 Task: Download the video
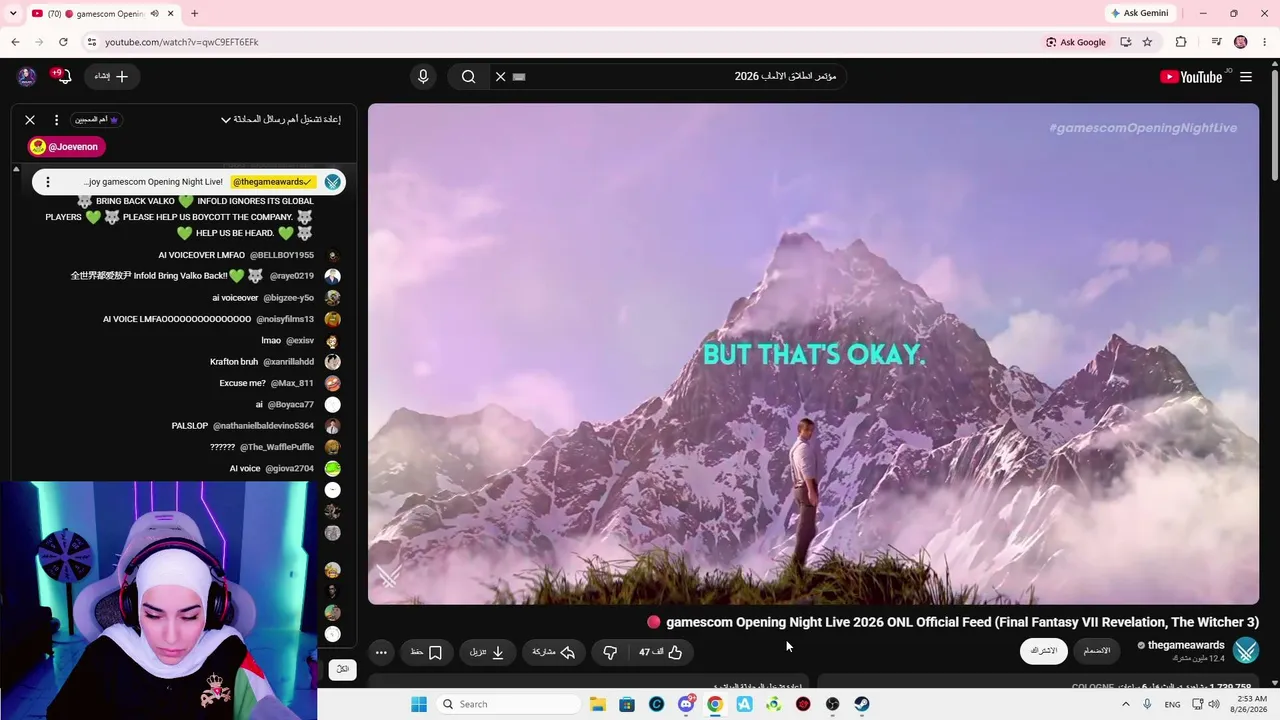[487, 652]
